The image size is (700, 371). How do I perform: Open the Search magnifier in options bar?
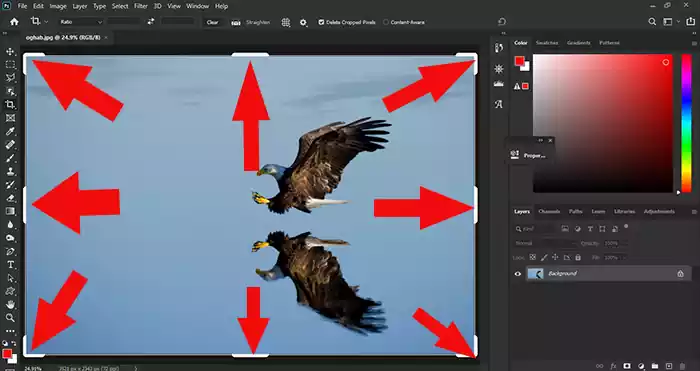[652, 22]
